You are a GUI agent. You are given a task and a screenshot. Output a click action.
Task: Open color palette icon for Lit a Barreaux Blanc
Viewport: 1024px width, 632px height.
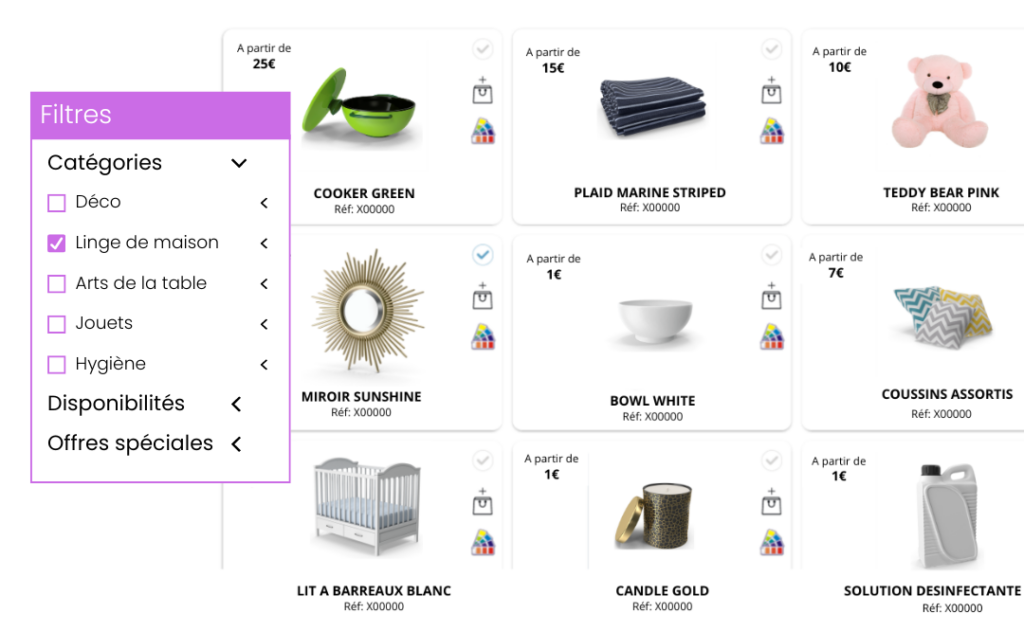coord(483,542)
